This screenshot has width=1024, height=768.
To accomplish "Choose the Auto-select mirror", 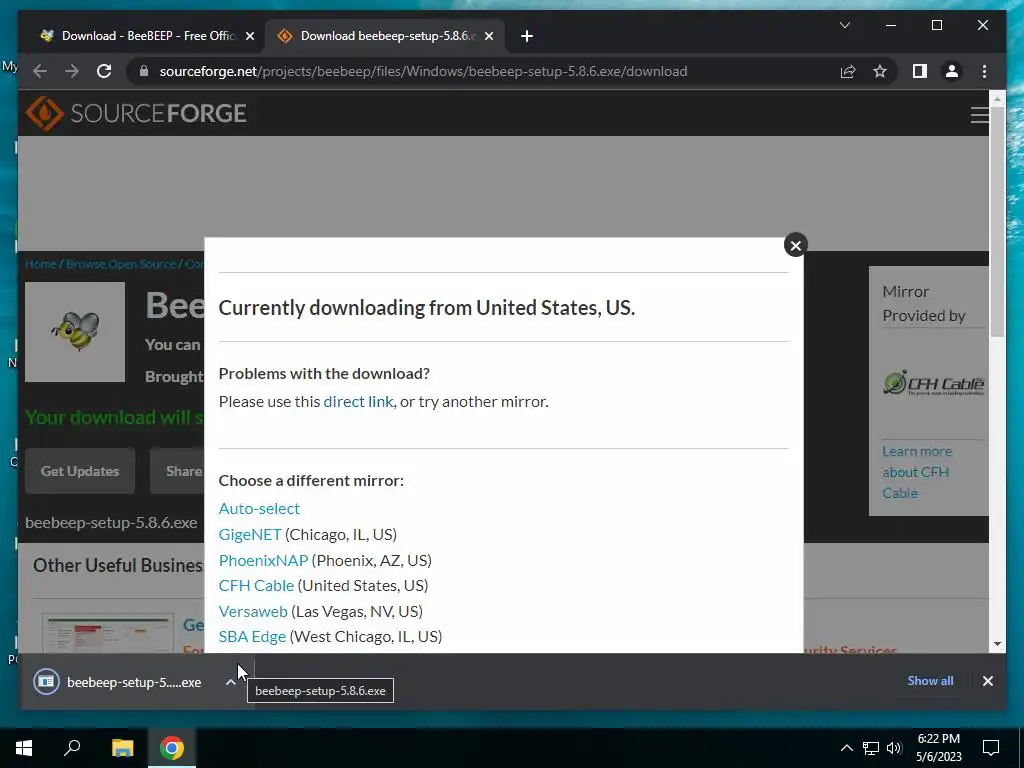I will point(259,508).
